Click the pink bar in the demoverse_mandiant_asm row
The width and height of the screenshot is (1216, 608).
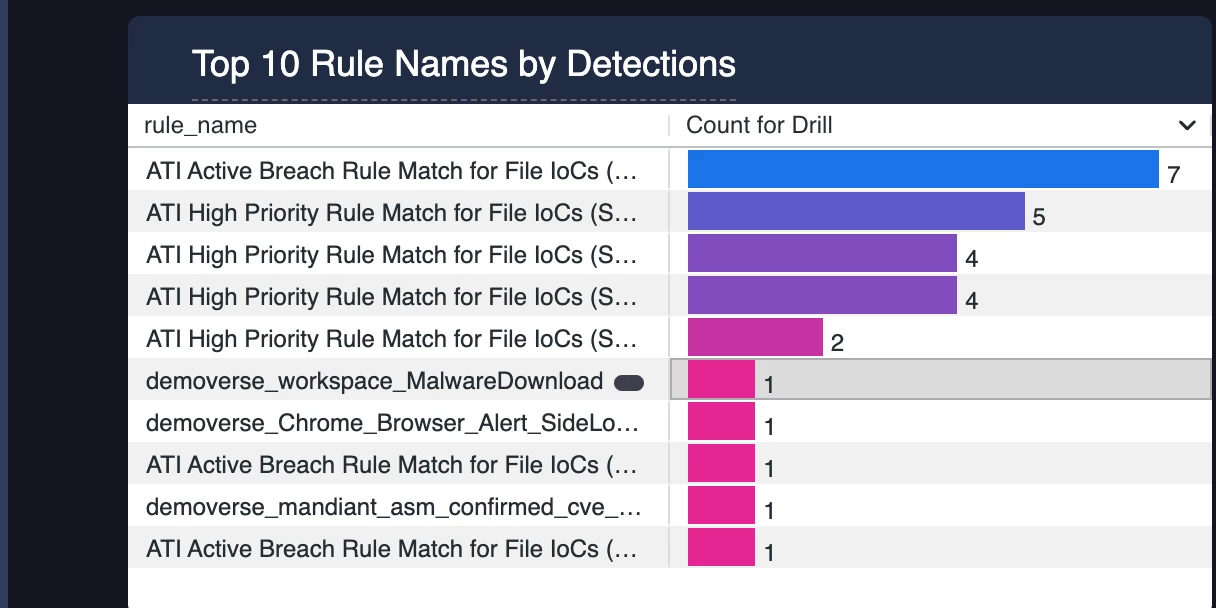click(721, 505)
